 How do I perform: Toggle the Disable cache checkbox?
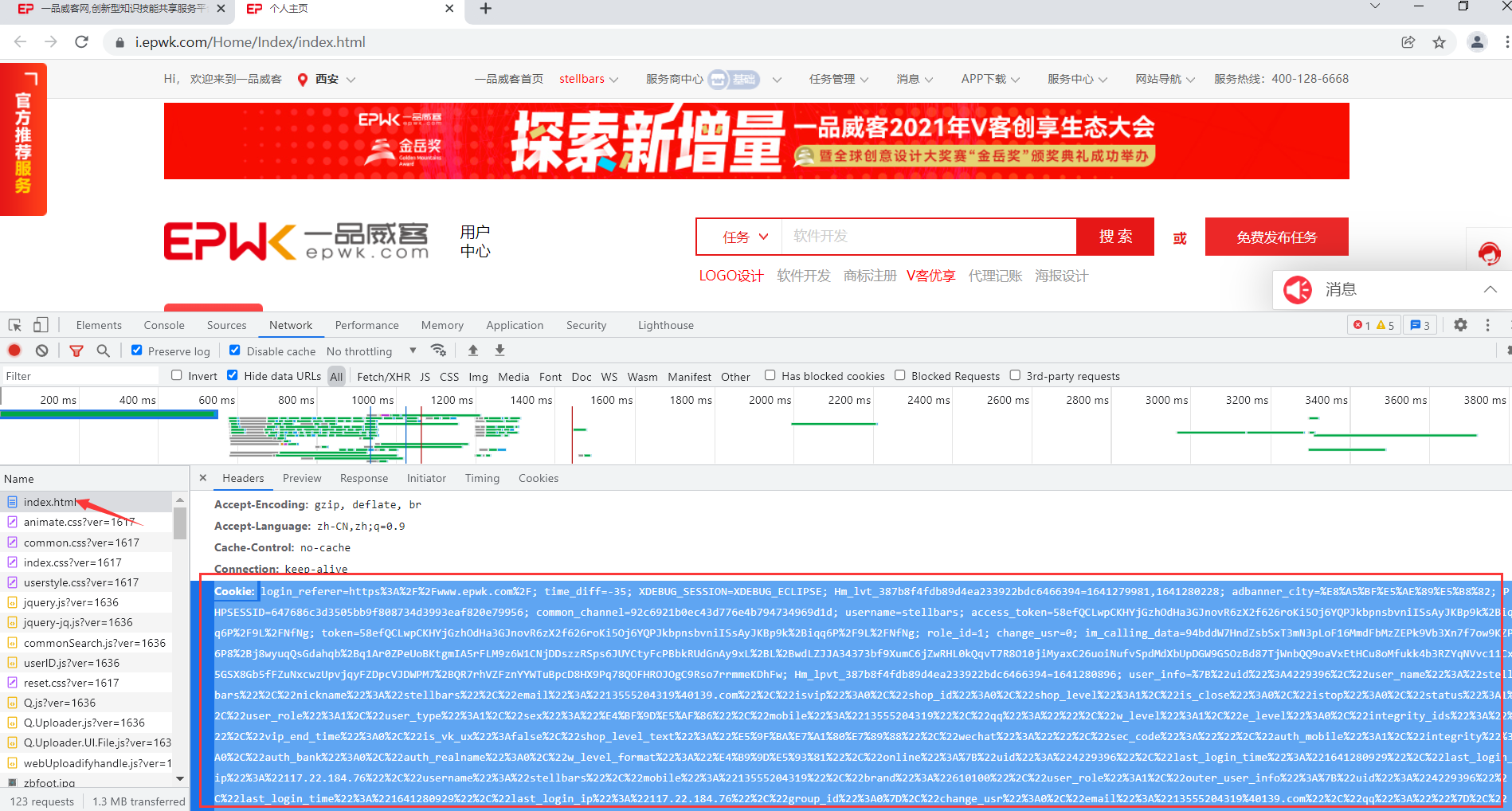click(x=235, y=351)
